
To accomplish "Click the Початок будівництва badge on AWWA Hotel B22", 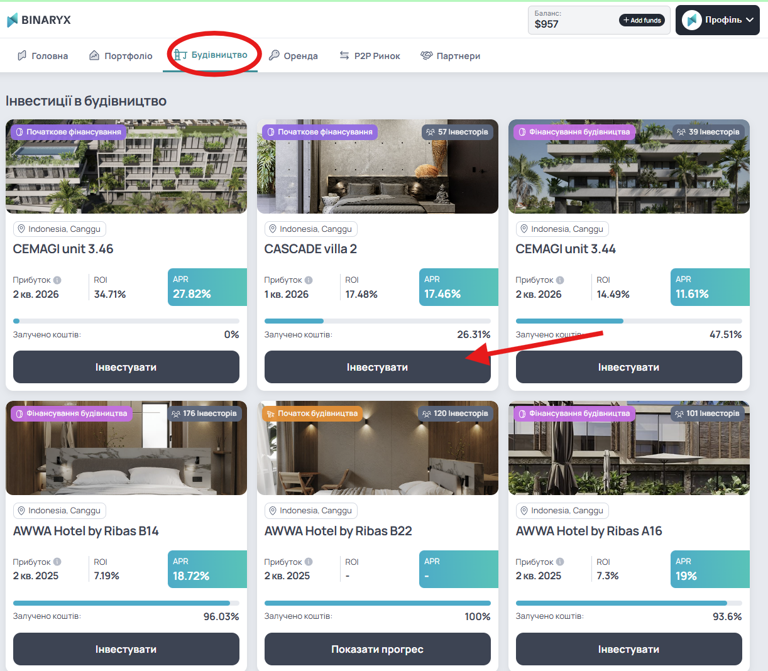I will 312,413.
